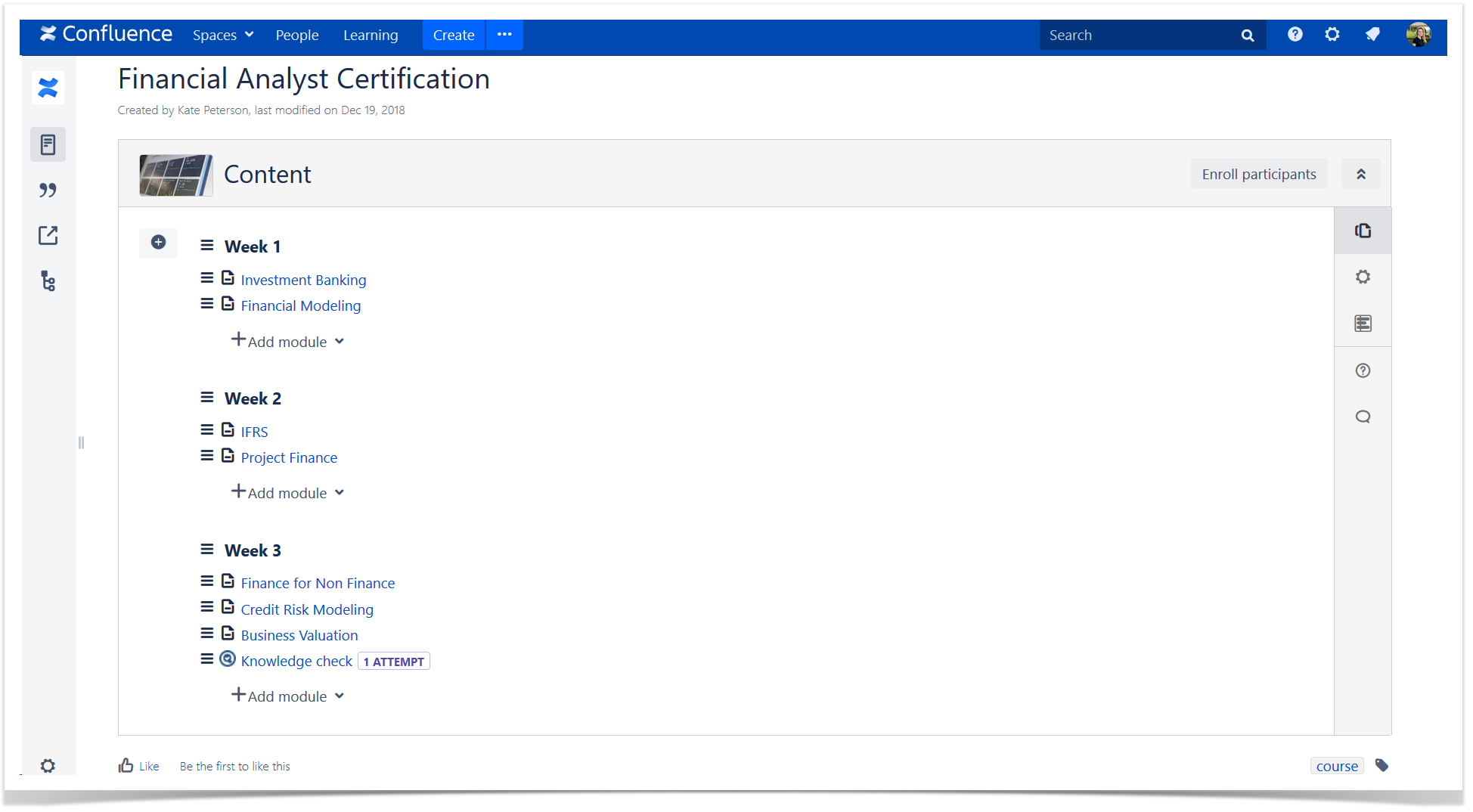
Task: Open the People menu
Action: click(x=297, y=35)
